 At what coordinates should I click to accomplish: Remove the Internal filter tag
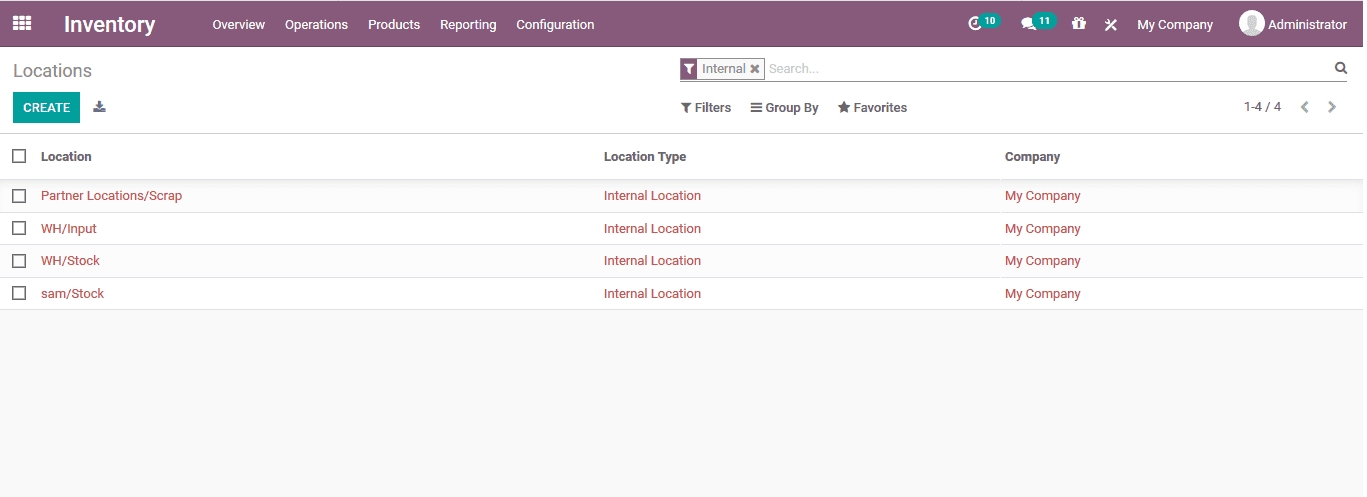755,69
